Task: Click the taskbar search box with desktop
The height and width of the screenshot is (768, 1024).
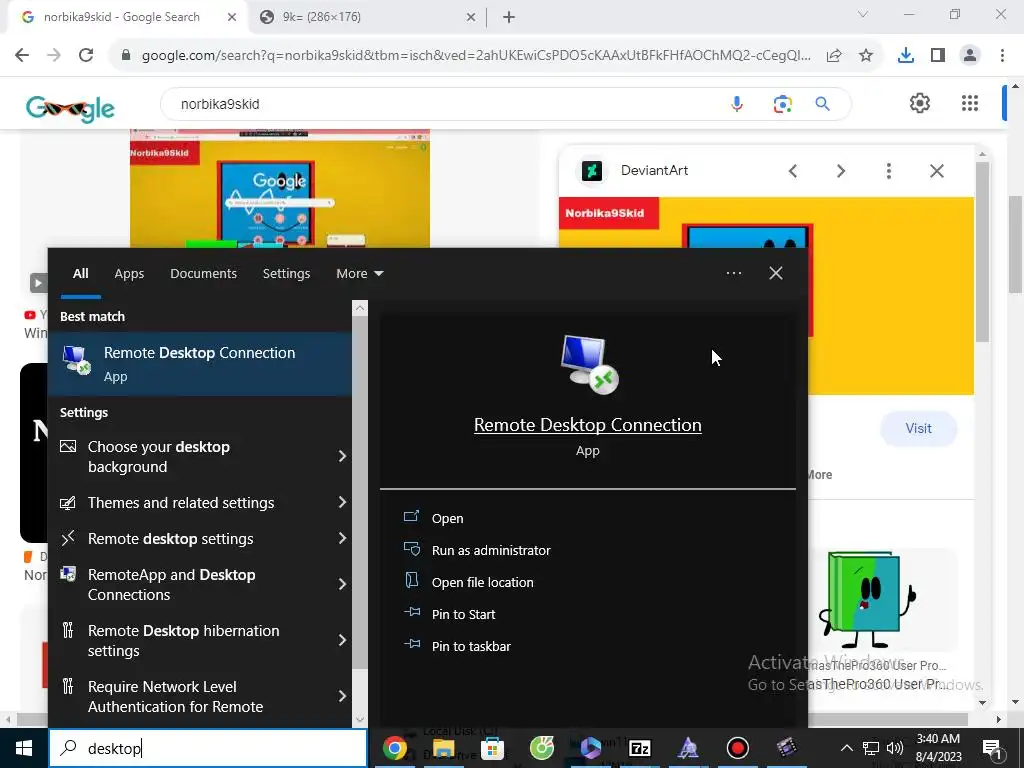Action: click(x=208, y=748)
